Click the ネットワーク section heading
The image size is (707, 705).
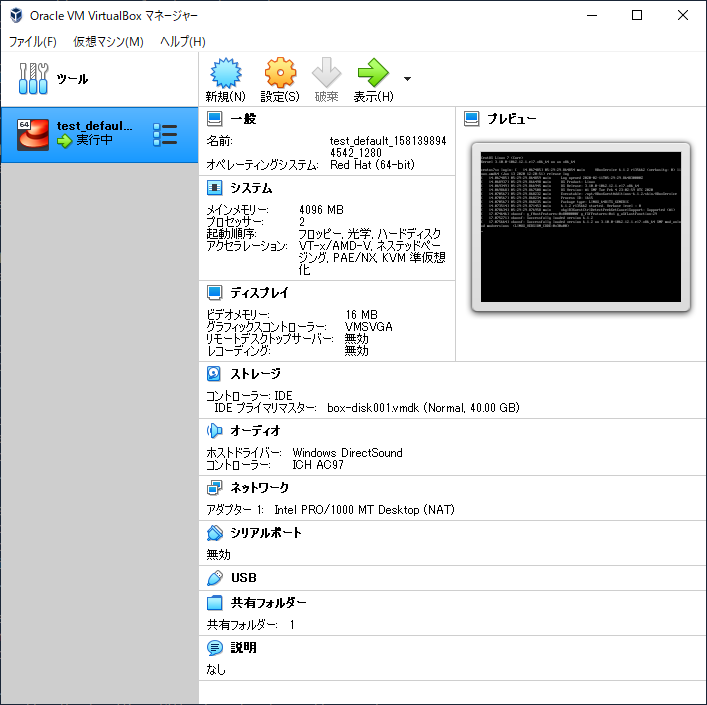tap(259, 487)
